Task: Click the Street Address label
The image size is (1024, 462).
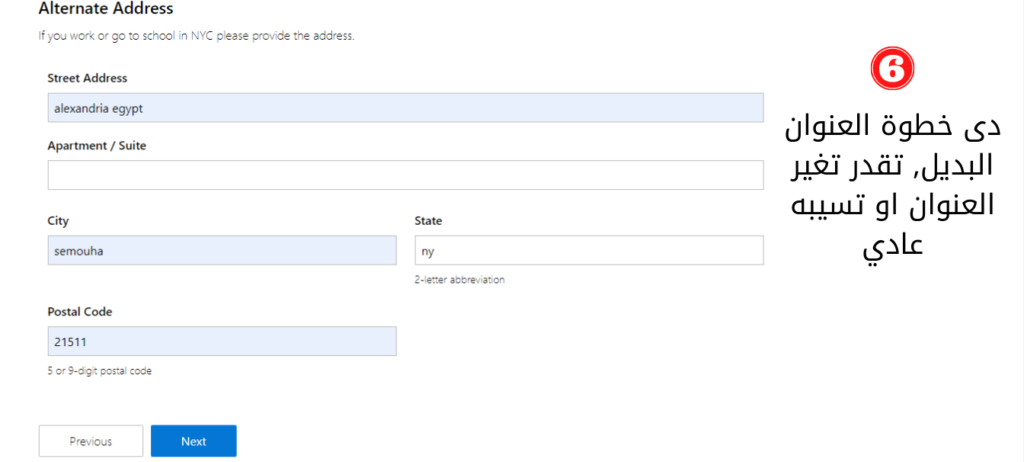Action: coord(88,78)
